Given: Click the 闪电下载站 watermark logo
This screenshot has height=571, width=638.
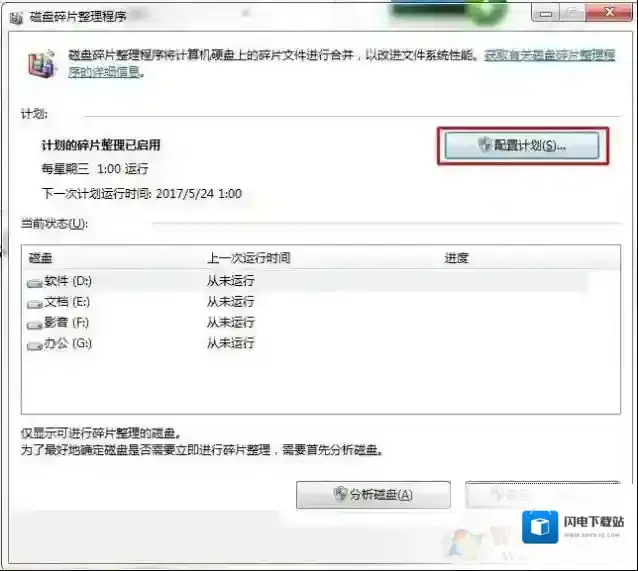Looking at the screenshot, I should point(541,525).
